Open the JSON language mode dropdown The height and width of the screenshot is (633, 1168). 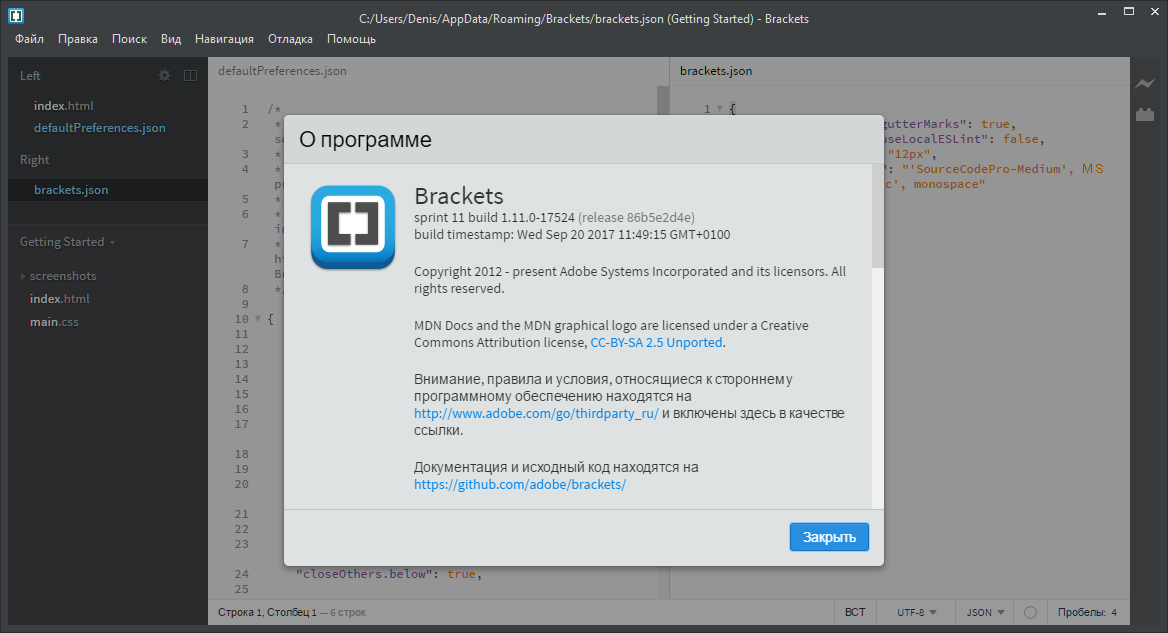pos(986,612)
